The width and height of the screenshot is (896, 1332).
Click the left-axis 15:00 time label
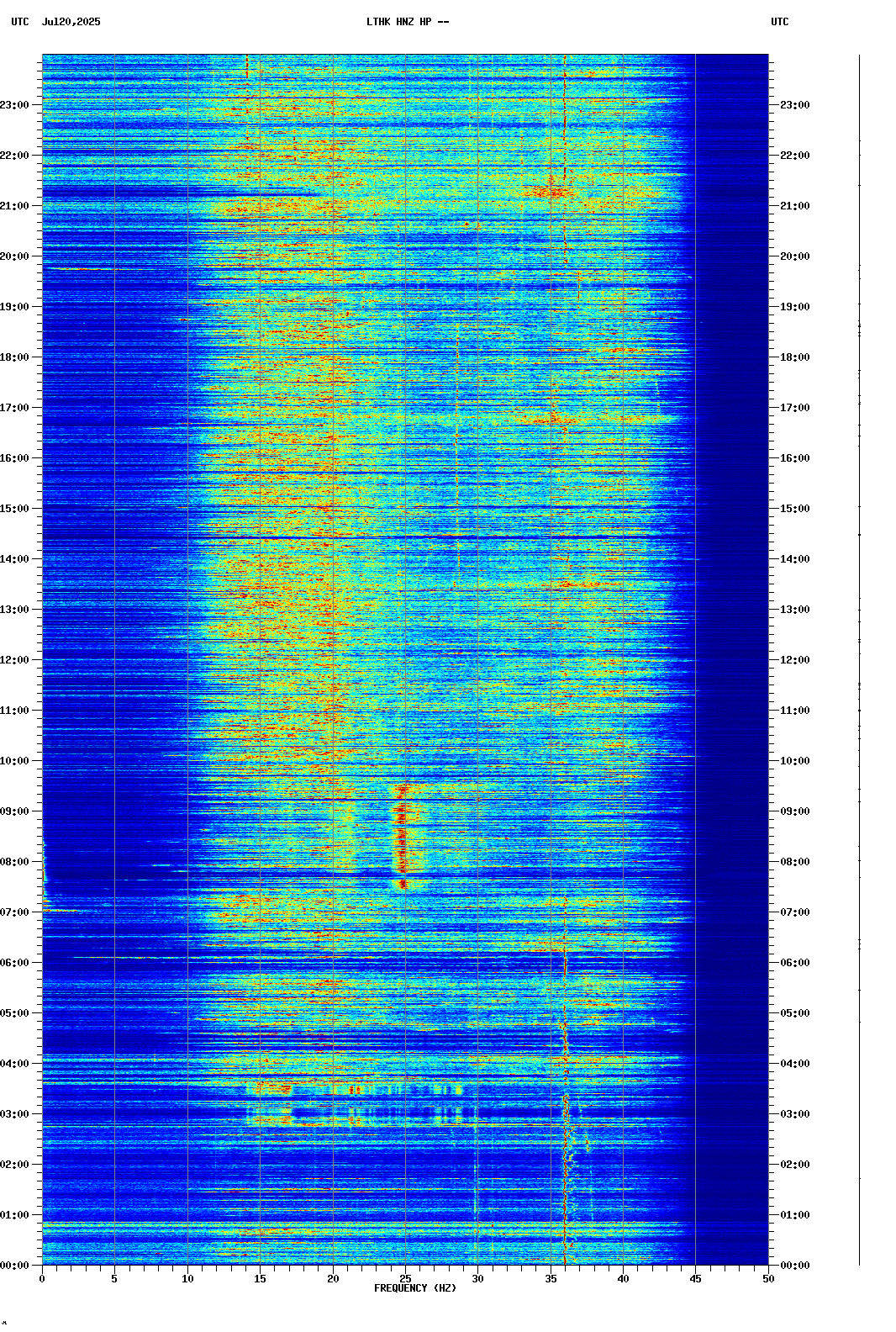[x=14, y=509]
